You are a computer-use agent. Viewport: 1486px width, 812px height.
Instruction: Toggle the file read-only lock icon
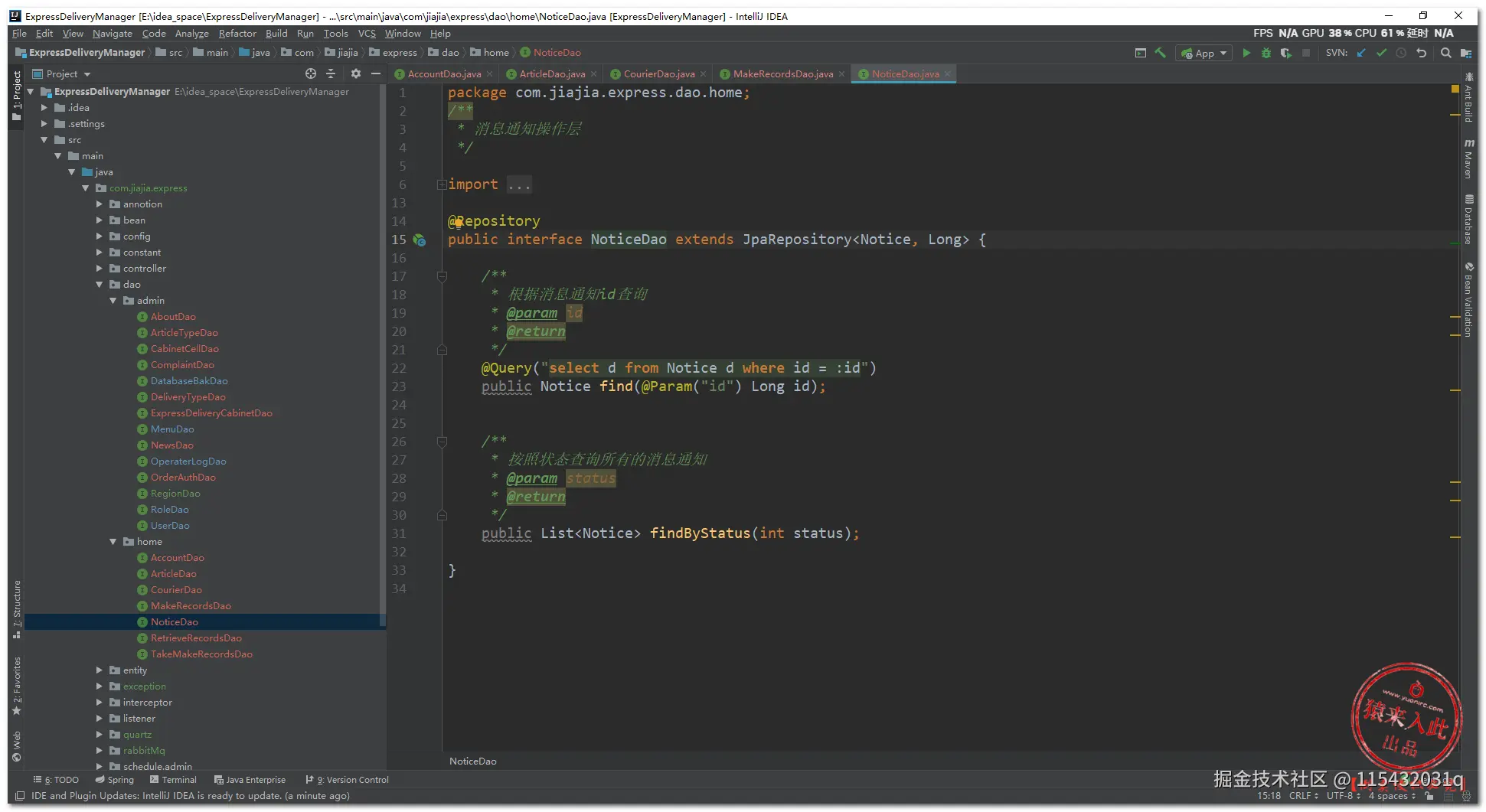1429,796
